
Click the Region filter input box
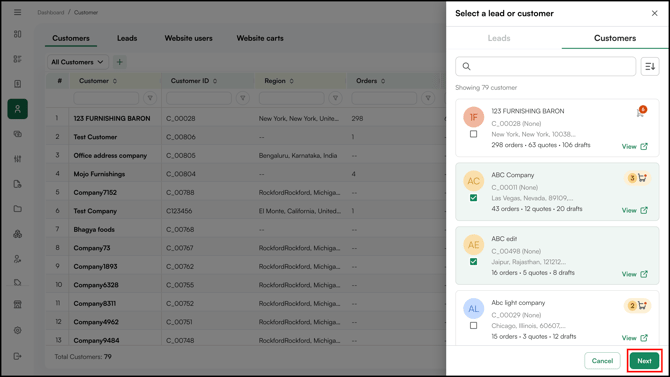291,98
